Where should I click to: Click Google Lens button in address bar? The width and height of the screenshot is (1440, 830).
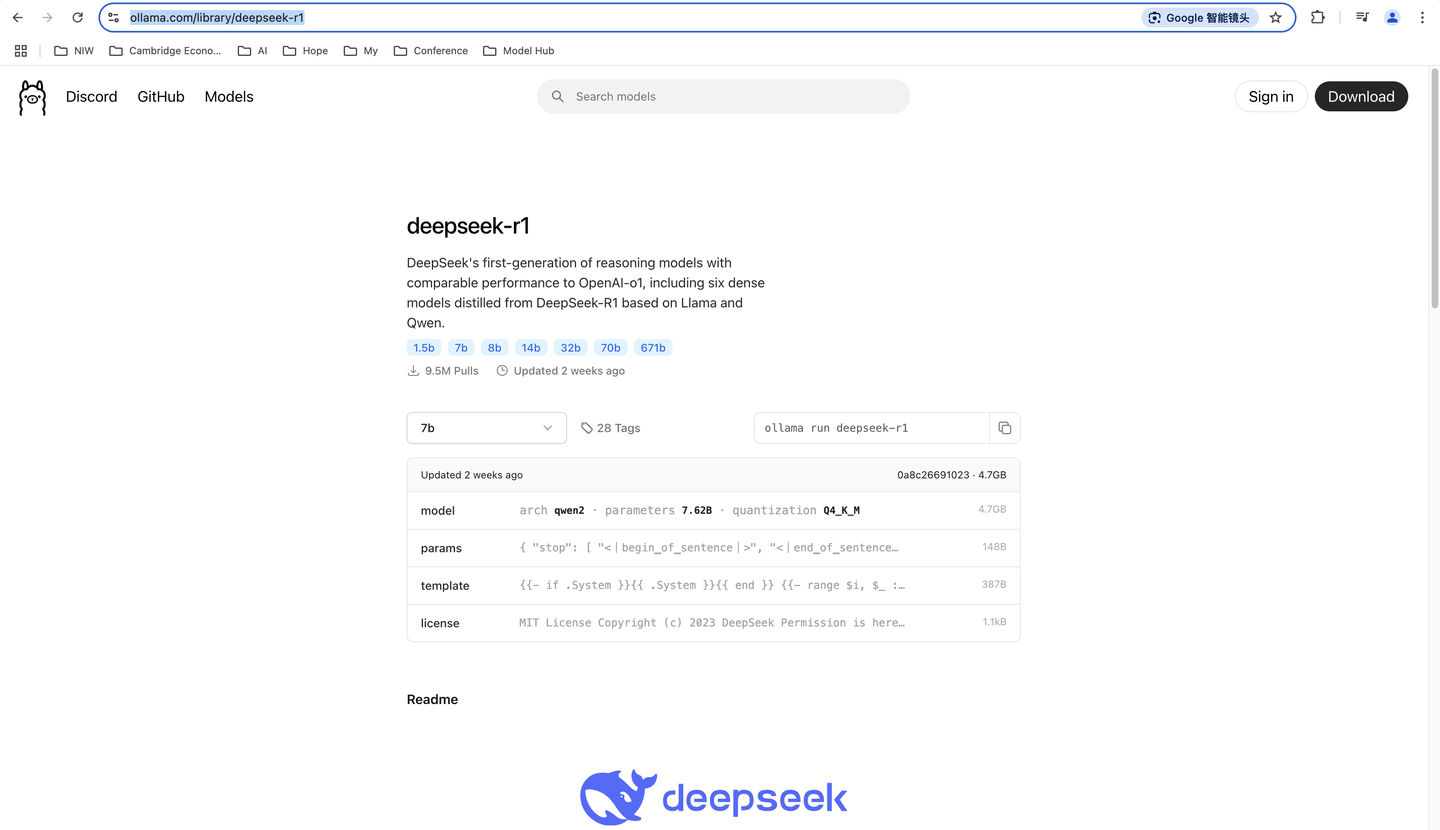1199,18
